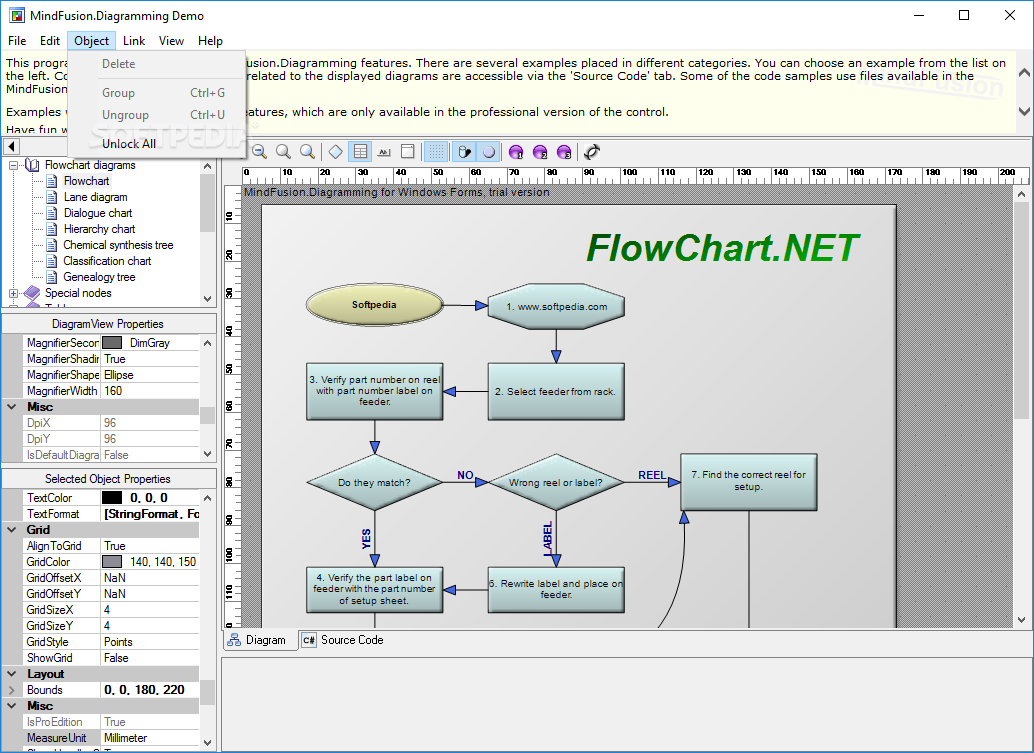The width and height of the screenshot is (1034, 753).
Task: Click the Diagram tab icon
Action: click(234, 640)
